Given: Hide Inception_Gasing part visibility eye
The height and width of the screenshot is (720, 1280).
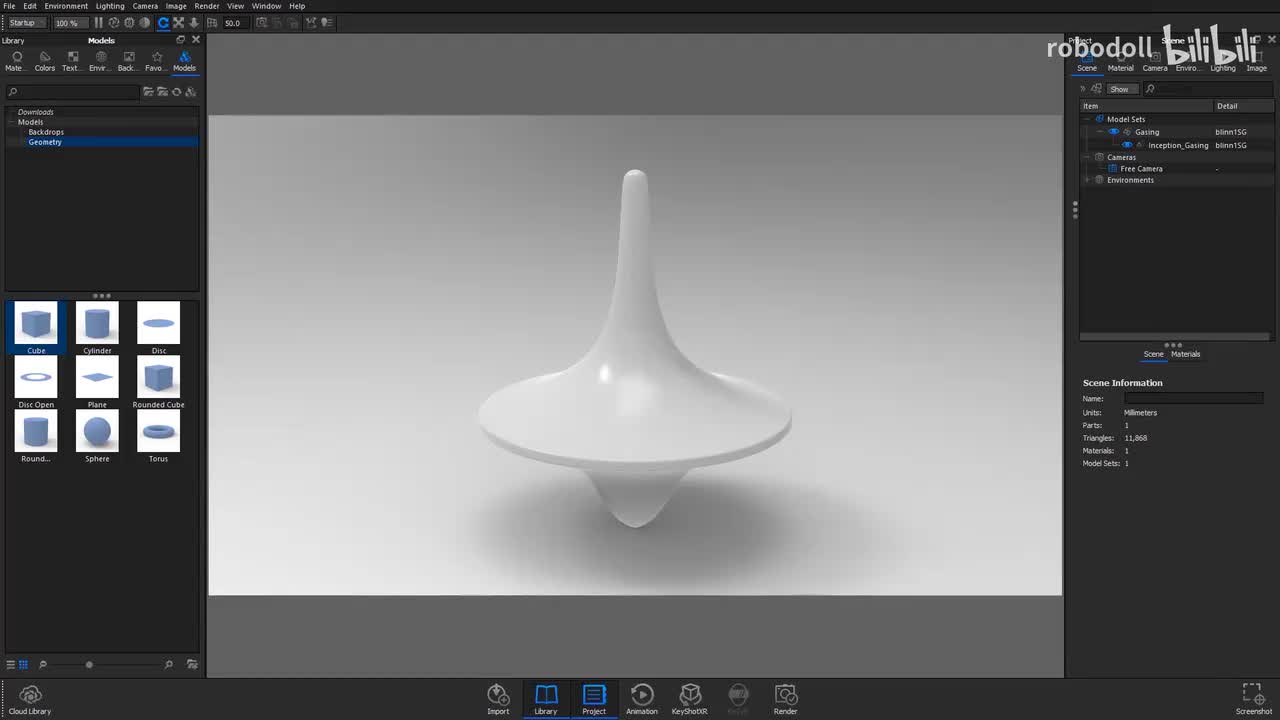Looking at the screenshot, I should [x=1127, y=145].
